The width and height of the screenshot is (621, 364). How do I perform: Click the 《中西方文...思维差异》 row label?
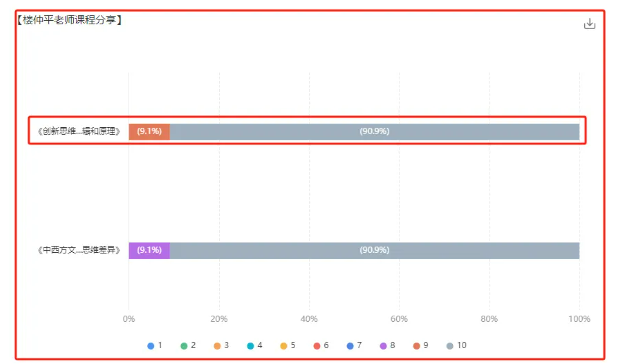click(79, 250)
